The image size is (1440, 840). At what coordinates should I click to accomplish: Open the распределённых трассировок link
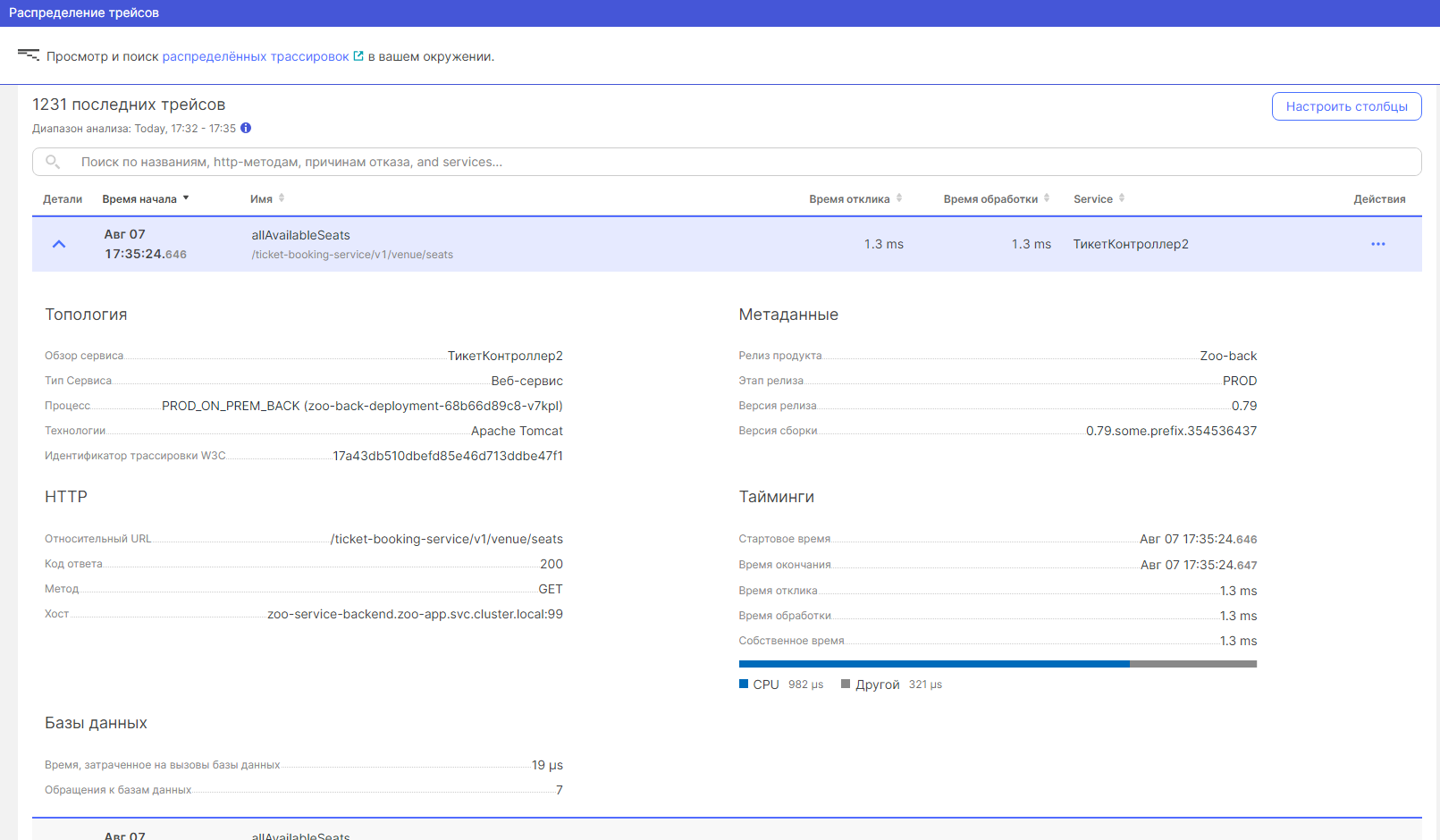pyautogui.click(x=255, y=56)
